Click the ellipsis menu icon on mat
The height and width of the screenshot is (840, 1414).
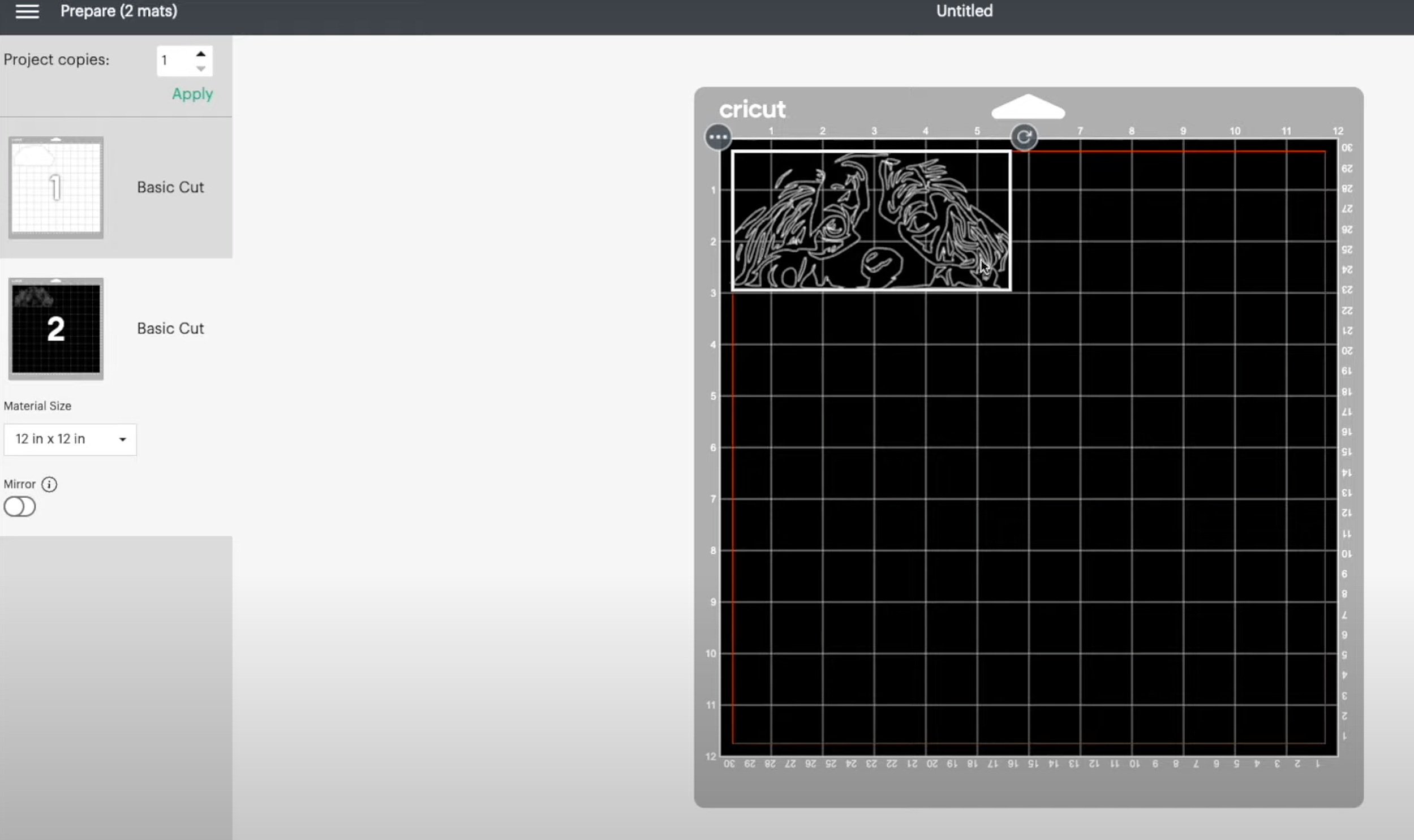click(718, 137)
